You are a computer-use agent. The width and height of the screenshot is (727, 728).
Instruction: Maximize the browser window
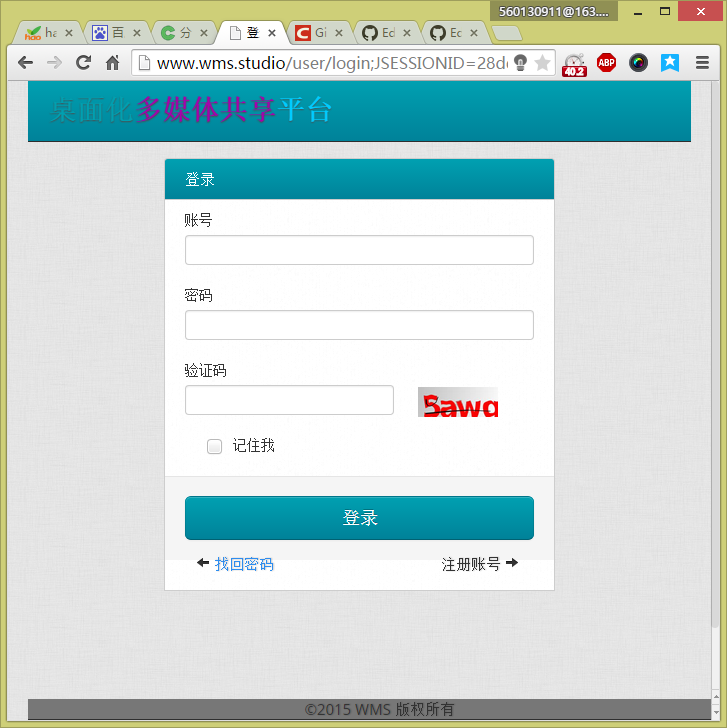[665, 11]
